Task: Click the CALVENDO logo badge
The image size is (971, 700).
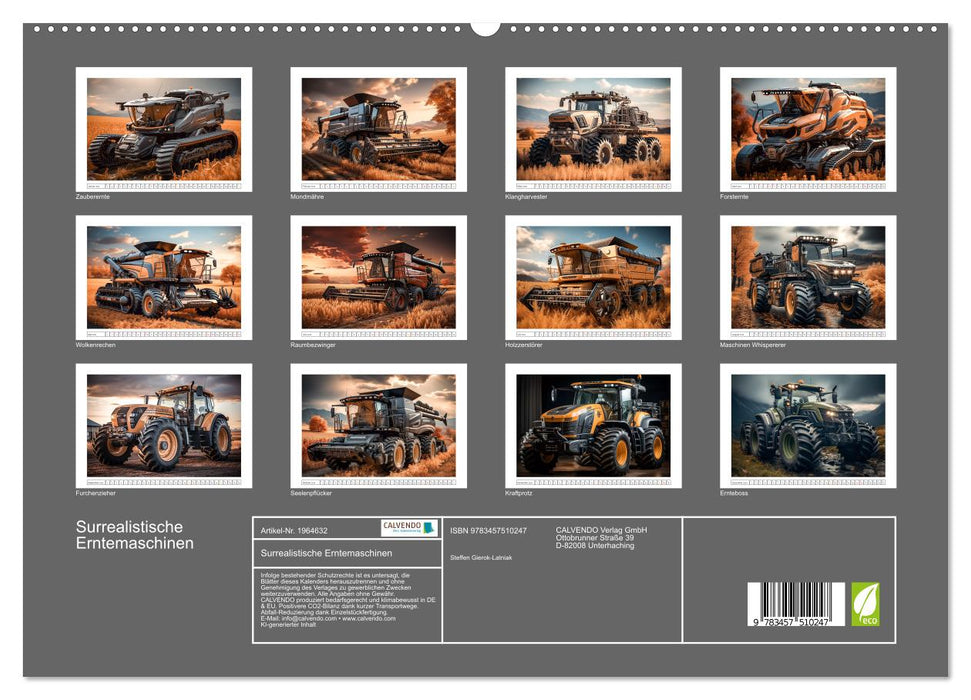Action: 409,528
